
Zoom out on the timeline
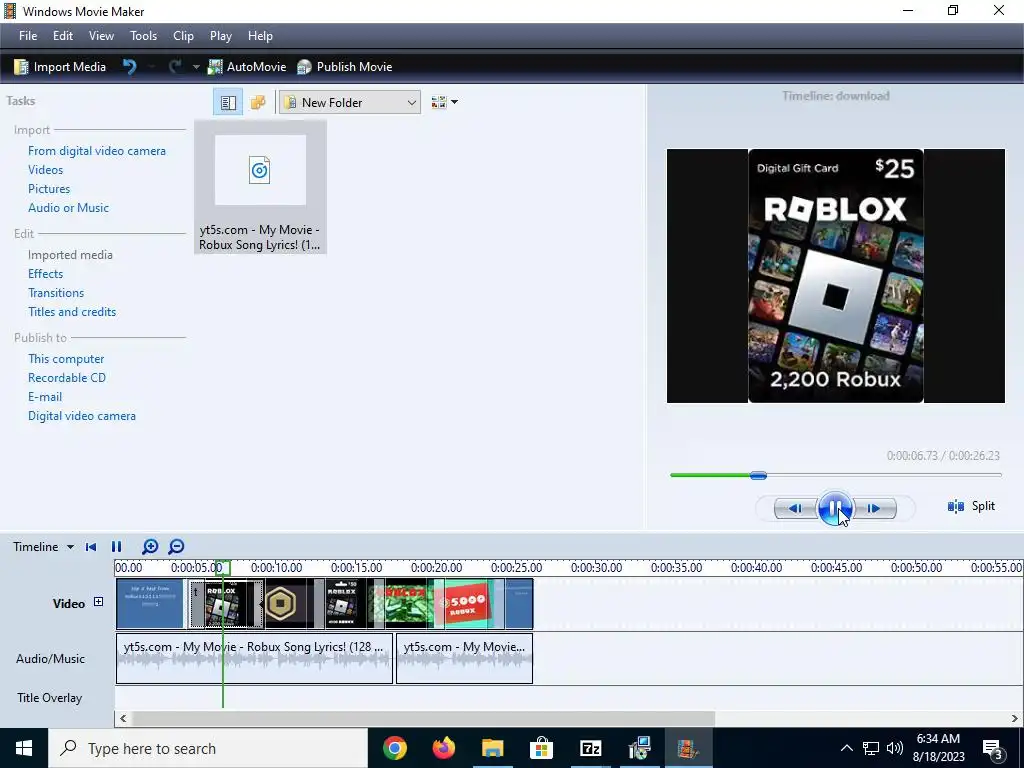pos(176,547)
